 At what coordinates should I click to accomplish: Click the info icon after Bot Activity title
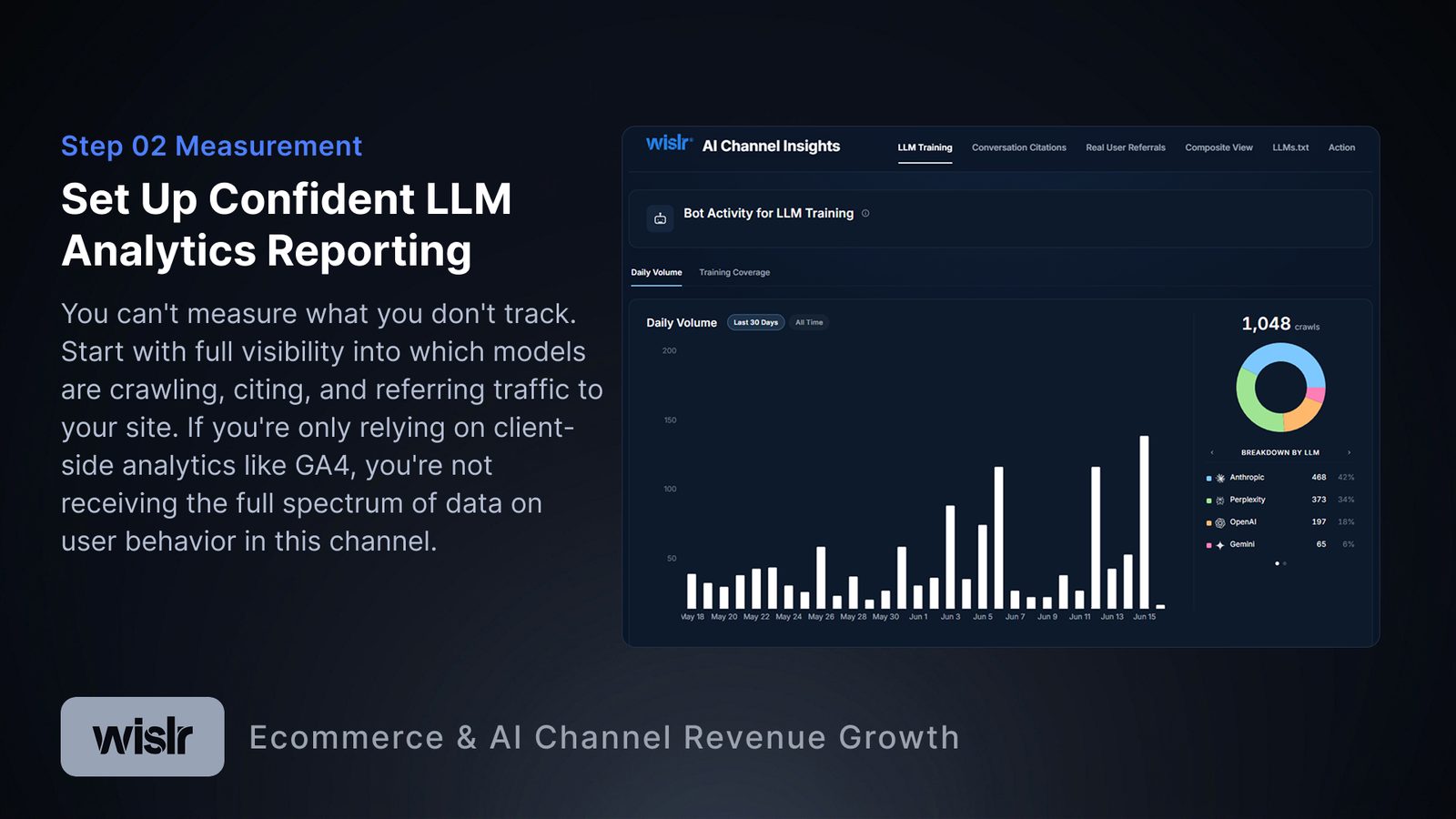pyautogui.click(x=865, y=213)
